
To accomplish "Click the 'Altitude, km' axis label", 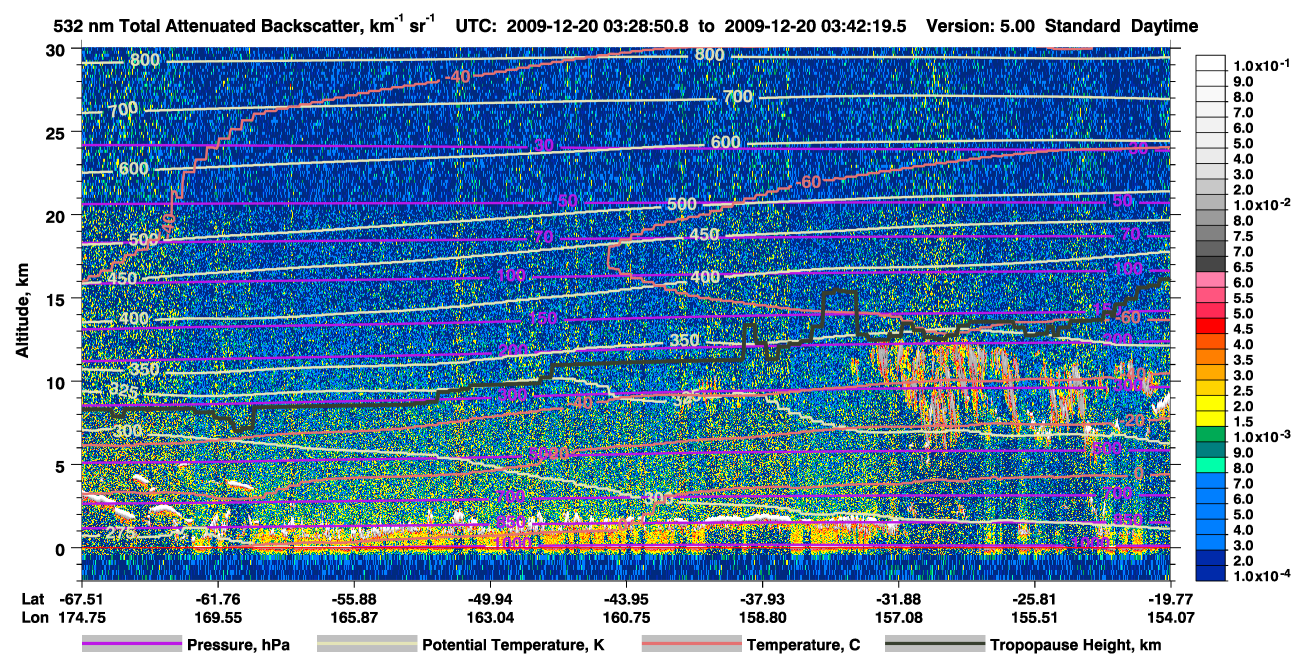I will (x=21, y=312).
